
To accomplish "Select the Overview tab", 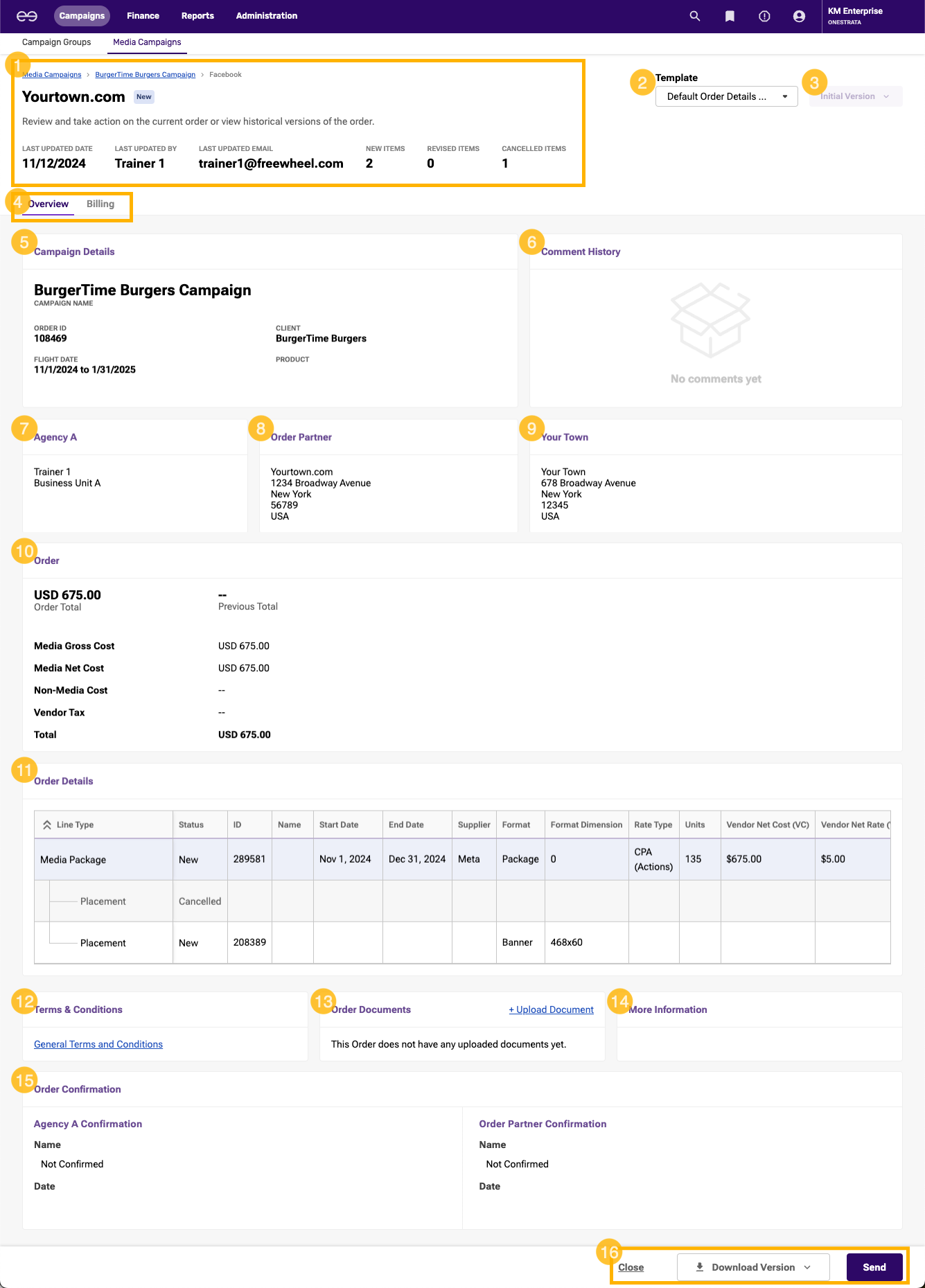I will click(49, 204).
